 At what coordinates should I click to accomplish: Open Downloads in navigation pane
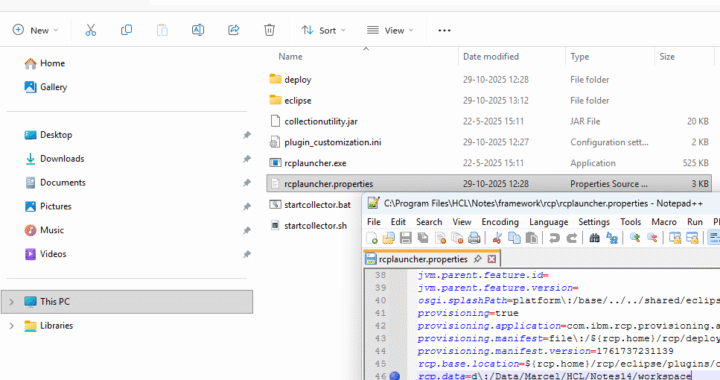[x=55, y=159]
